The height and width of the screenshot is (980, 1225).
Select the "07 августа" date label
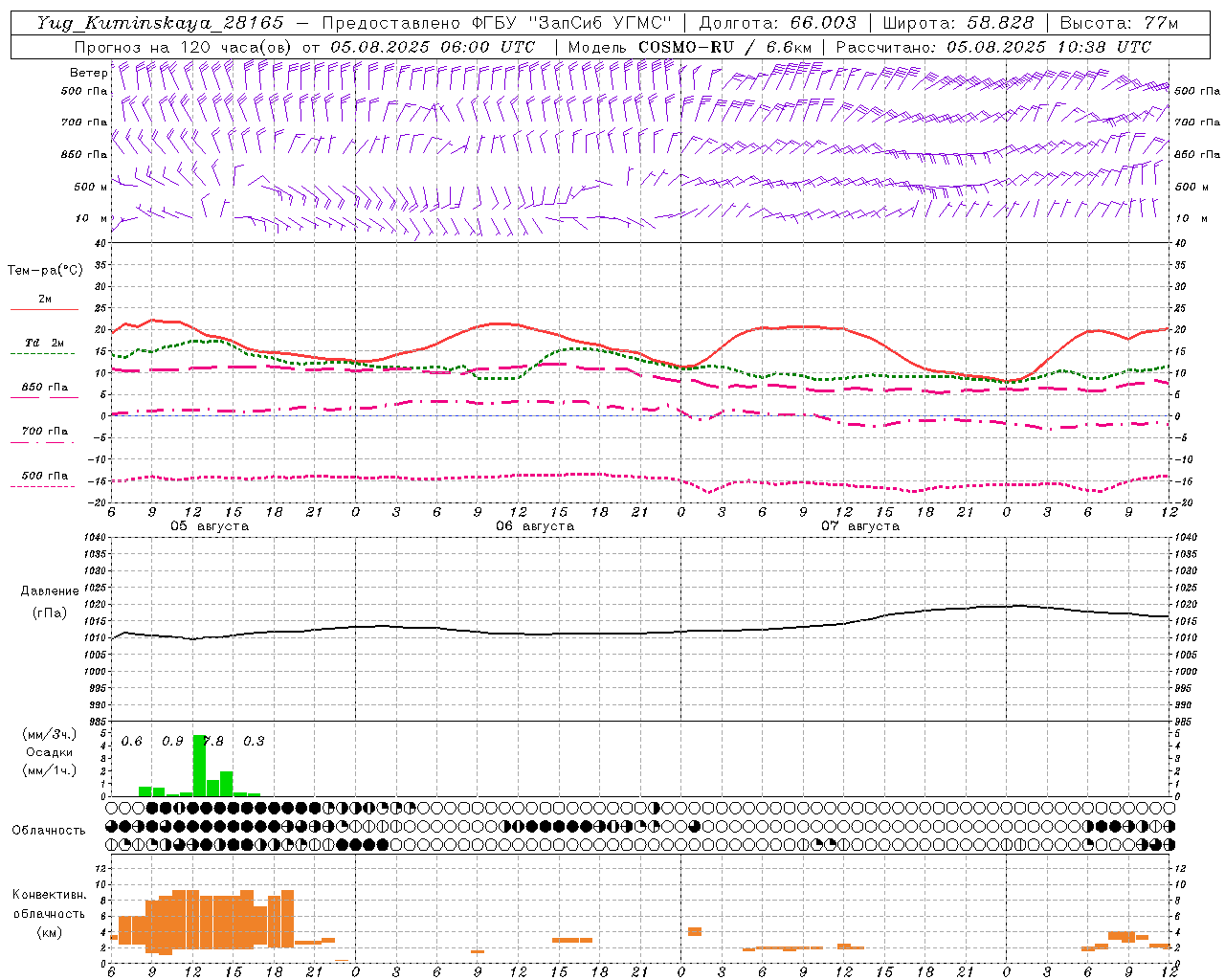(860, 526)
